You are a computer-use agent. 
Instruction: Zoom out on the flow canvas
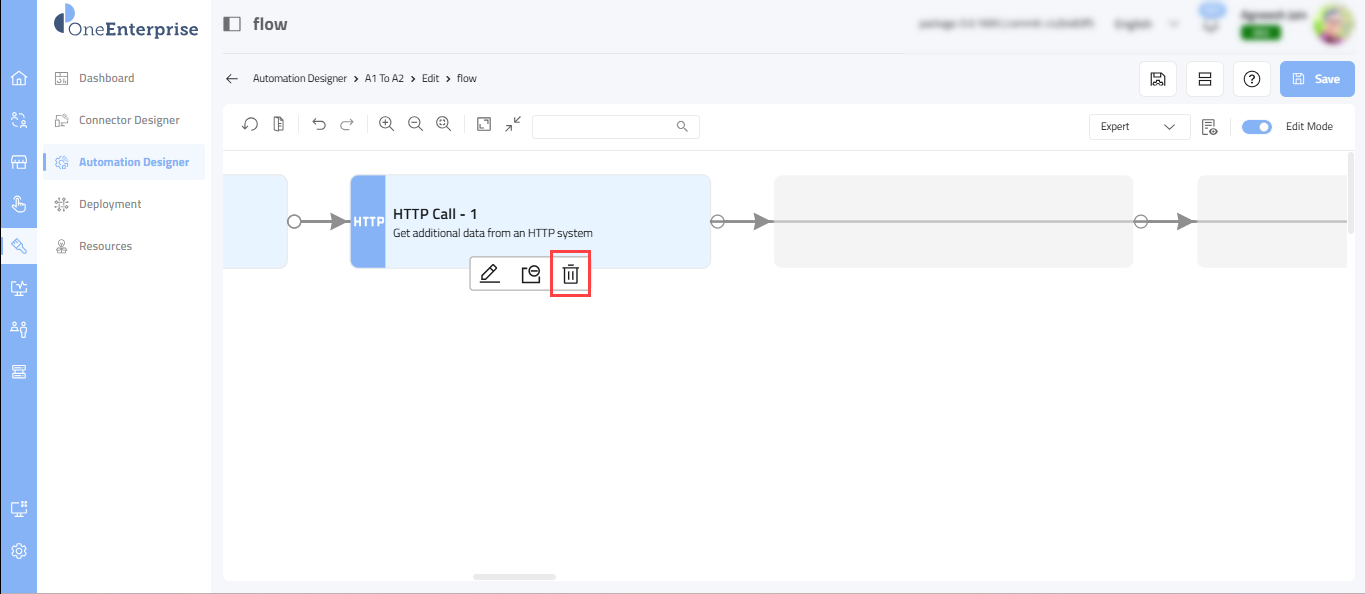(x=415, y=125)
